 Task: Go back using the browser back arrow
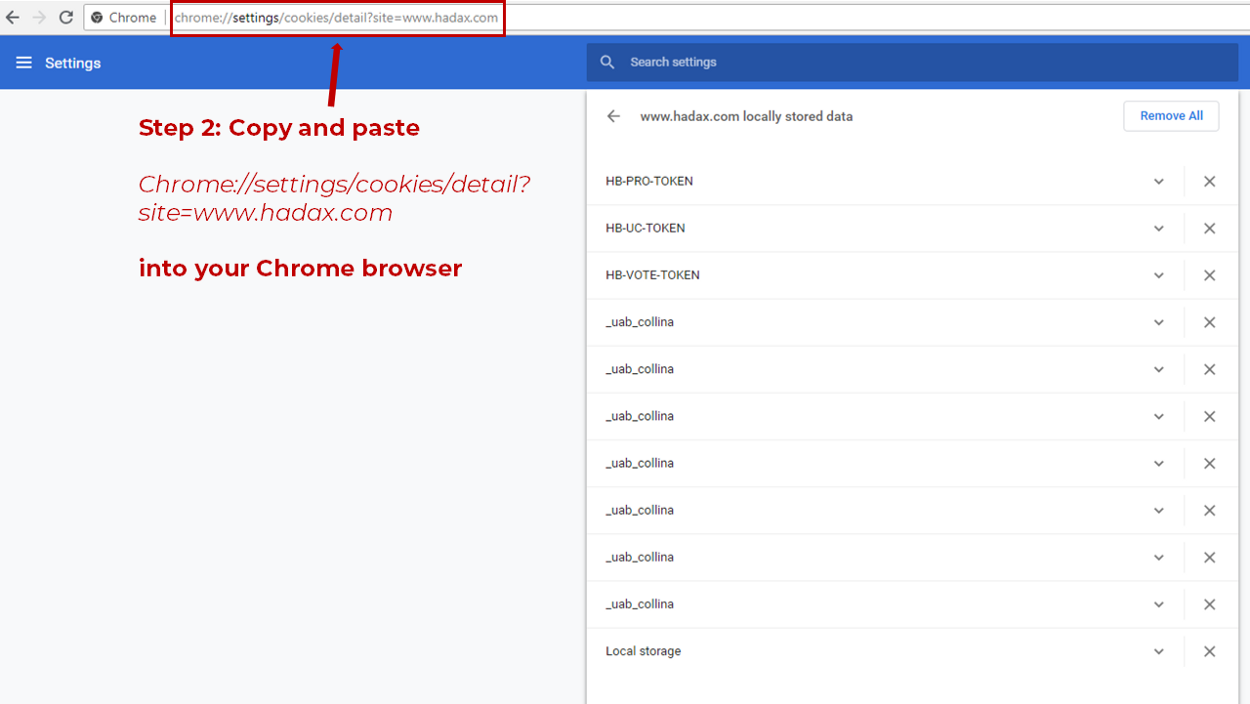(x=13, y=17)
